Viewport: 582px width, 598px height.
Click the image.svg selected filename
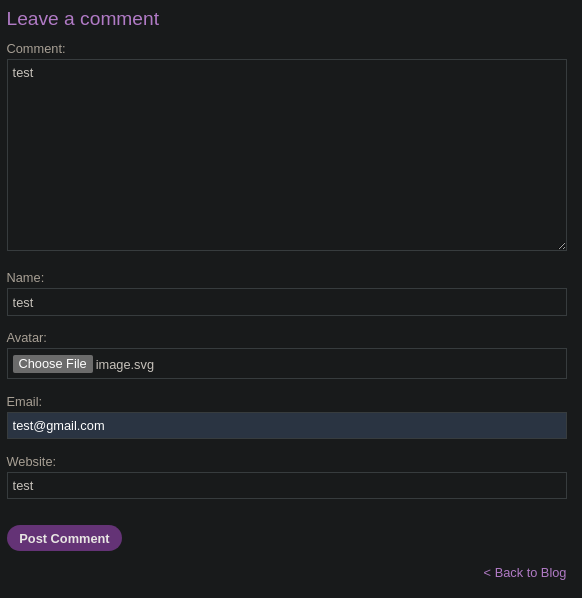[125, 365]
